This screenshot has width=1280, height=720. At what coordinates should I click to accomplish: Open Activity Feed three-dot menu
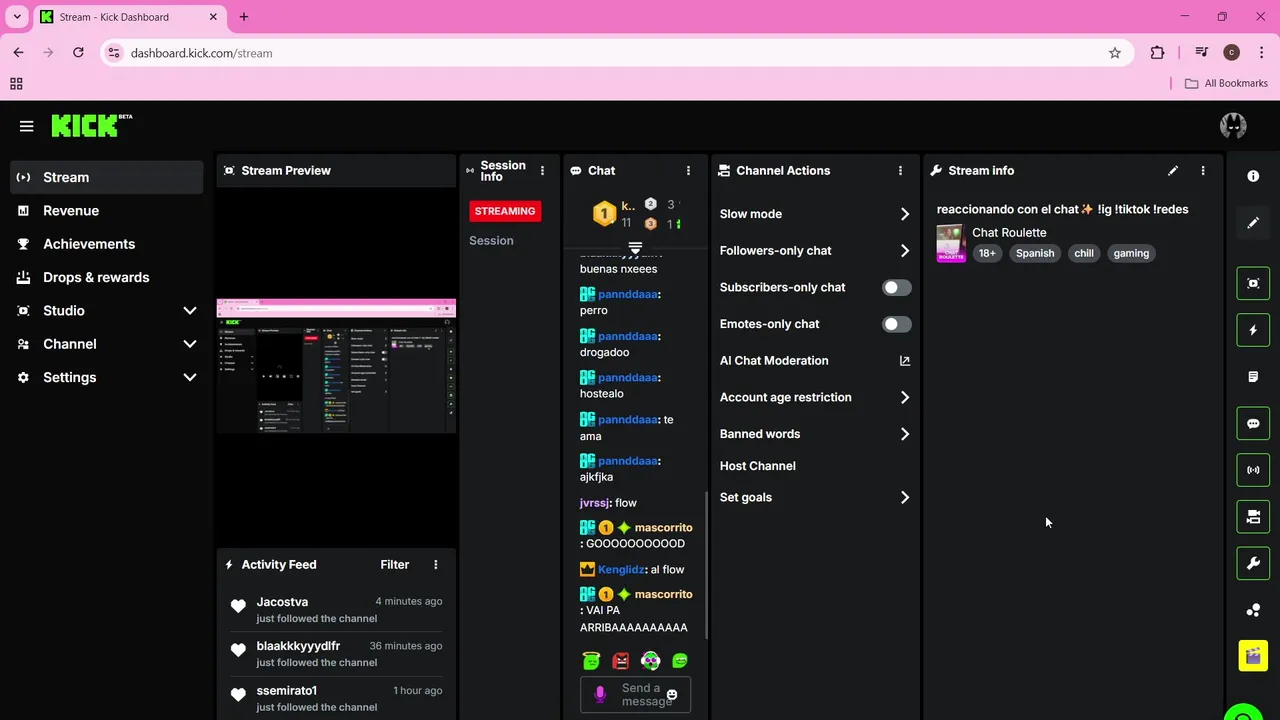pyautogui.click(x=436, y=565)
